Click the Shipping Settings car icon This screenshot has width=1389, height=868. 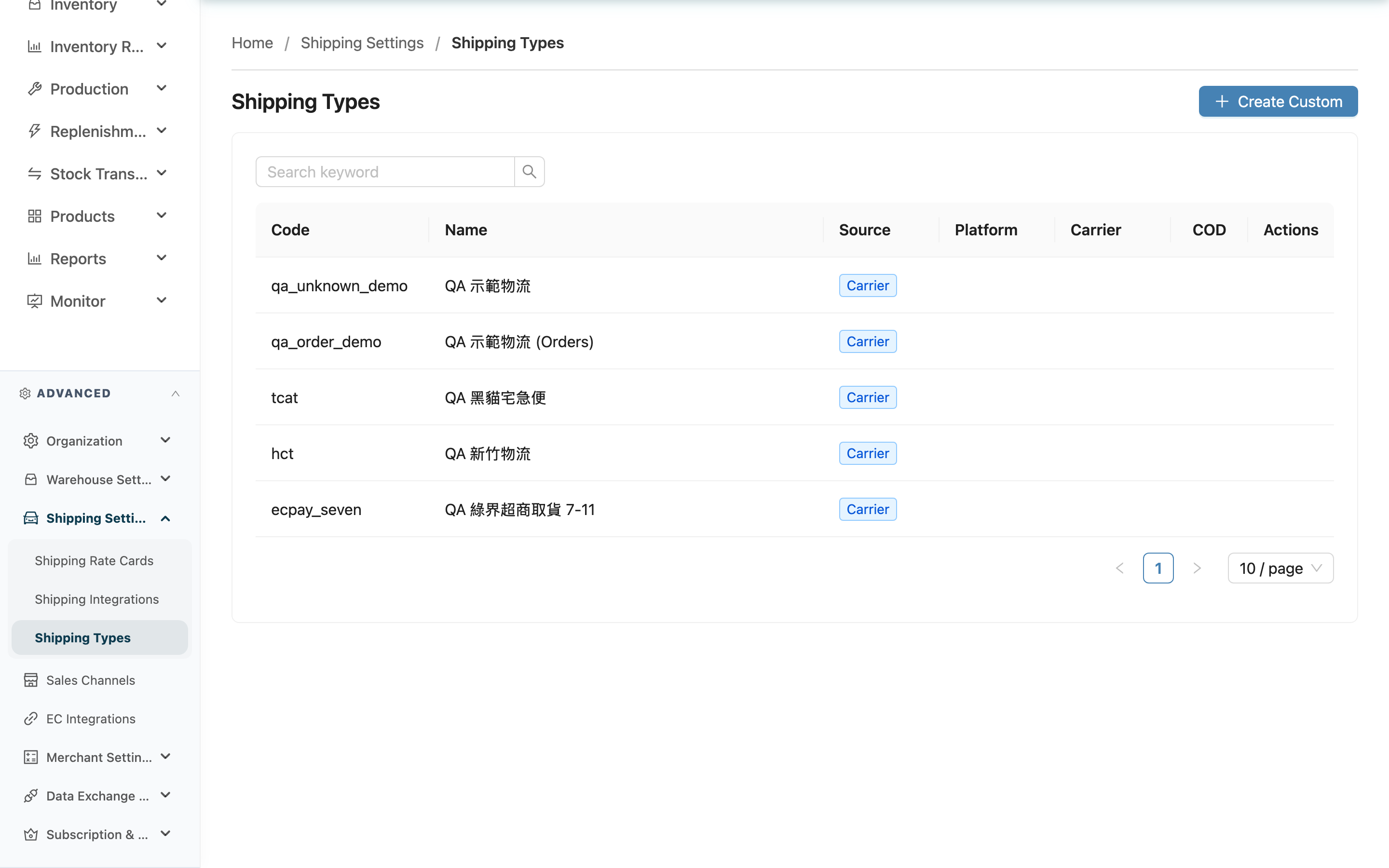click(x=31, y=518)
